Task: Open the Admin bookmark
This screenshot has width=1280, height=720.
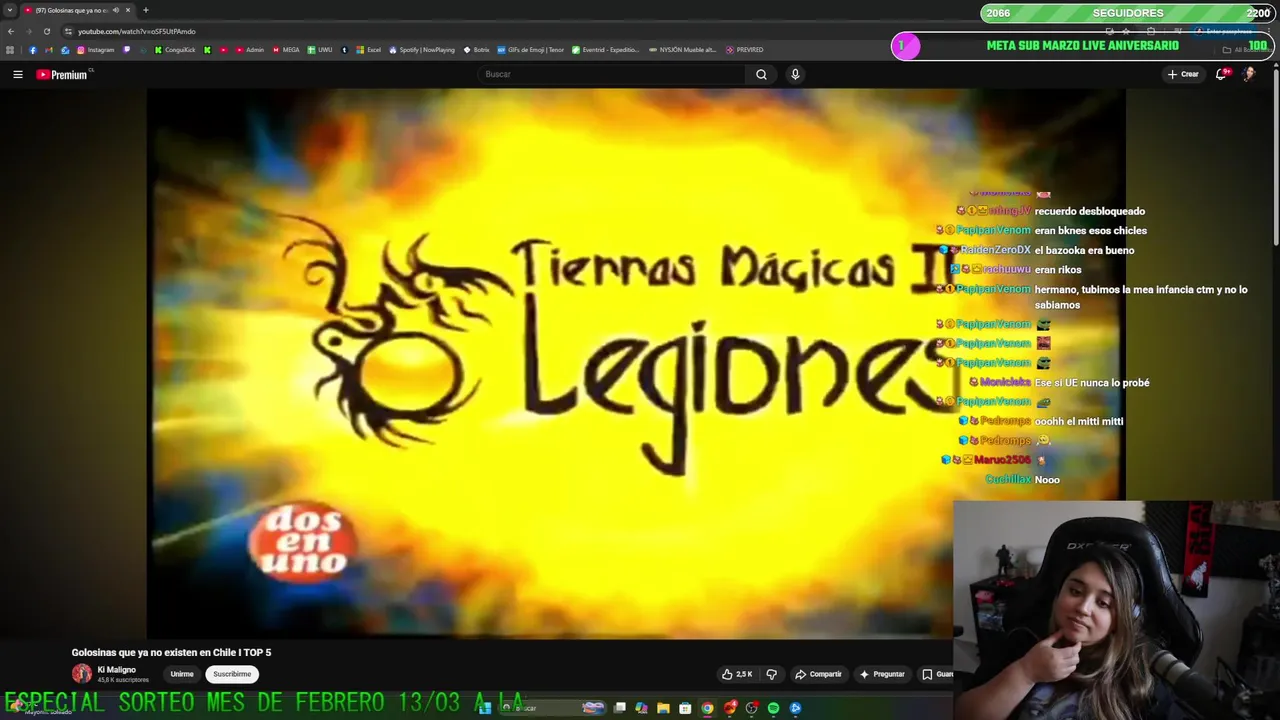Action: click(x=249, y=50)
